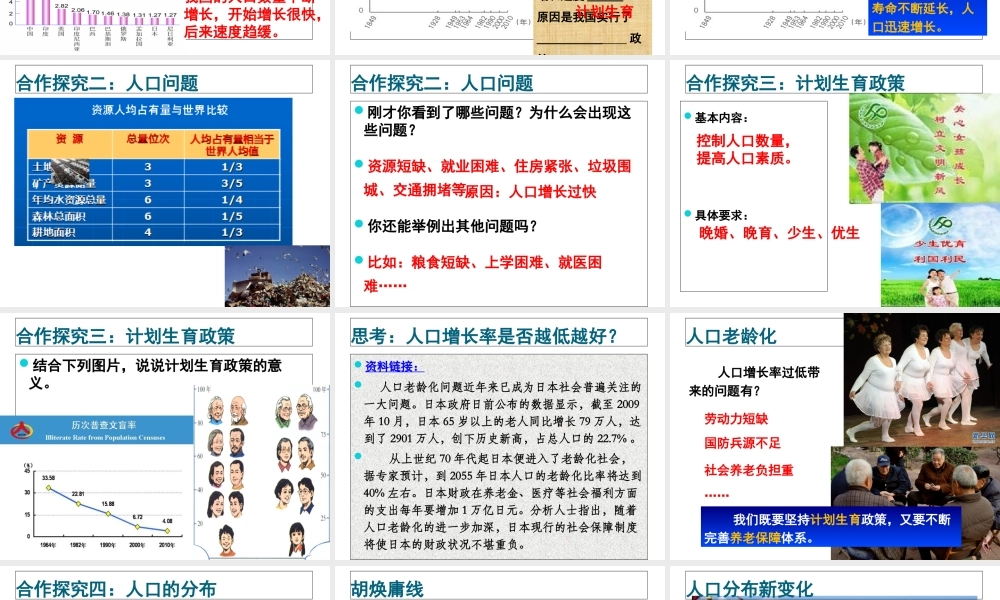
Task: Open the '思考:人口增长率是否越低越好?' slide
Action: coord(499,437)
